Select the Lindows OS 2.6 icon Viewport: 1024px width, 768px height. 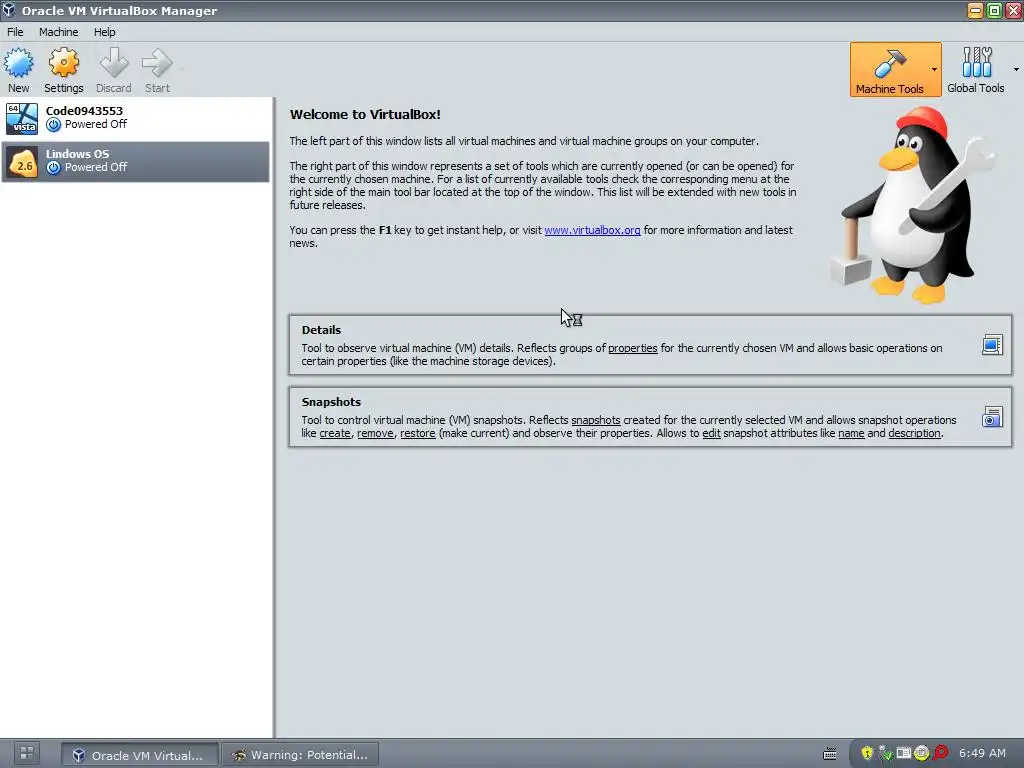[x=22, y=162]
